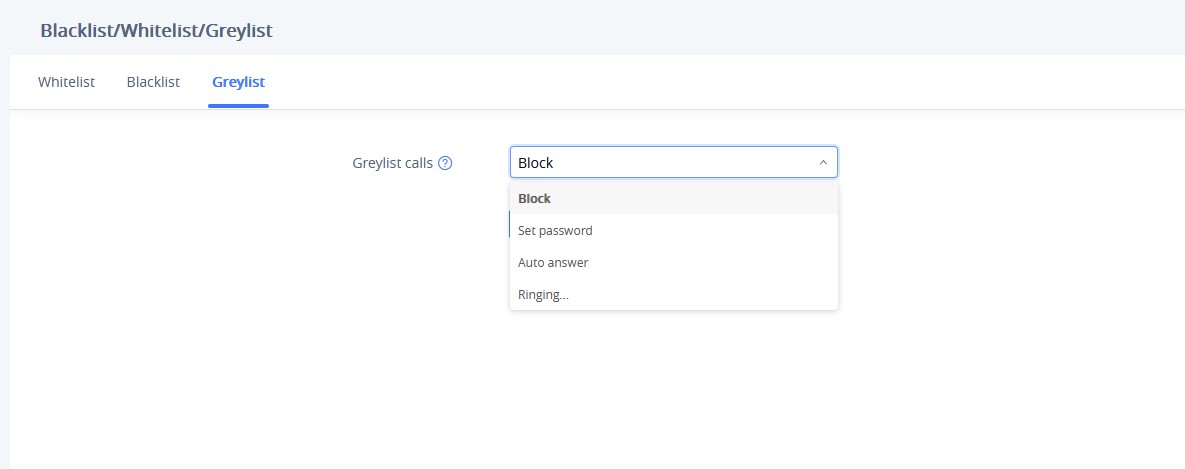Set greylist calls to require password
Screen dimensions: 1185x469
click(673, 230)
